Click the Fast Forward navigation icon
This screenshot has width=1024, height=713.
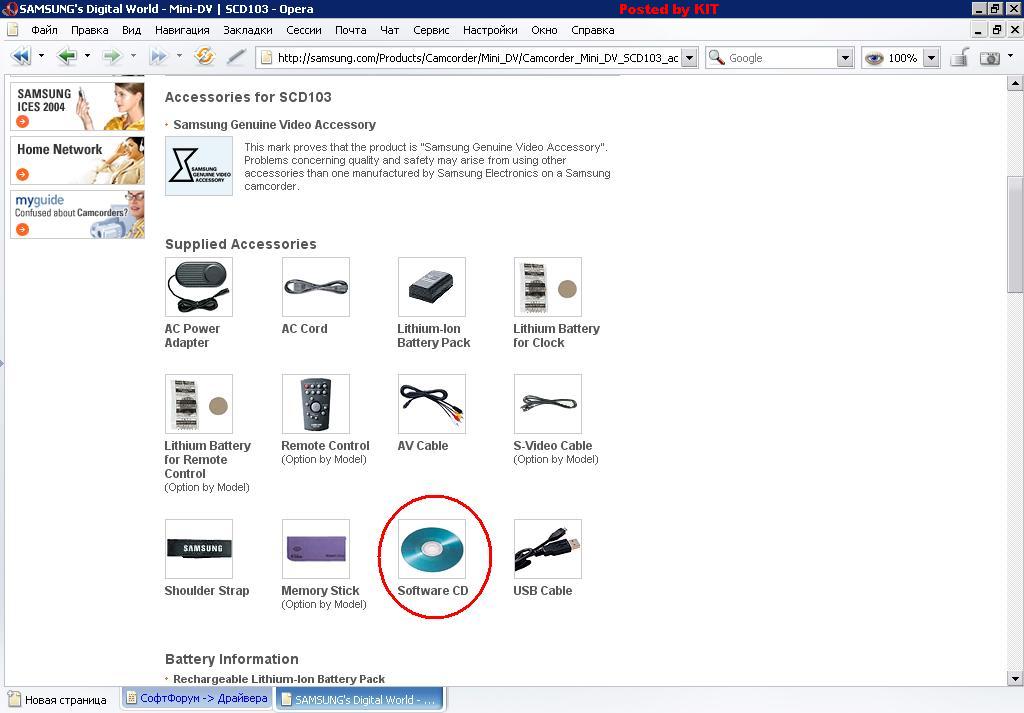click(158, 57)
